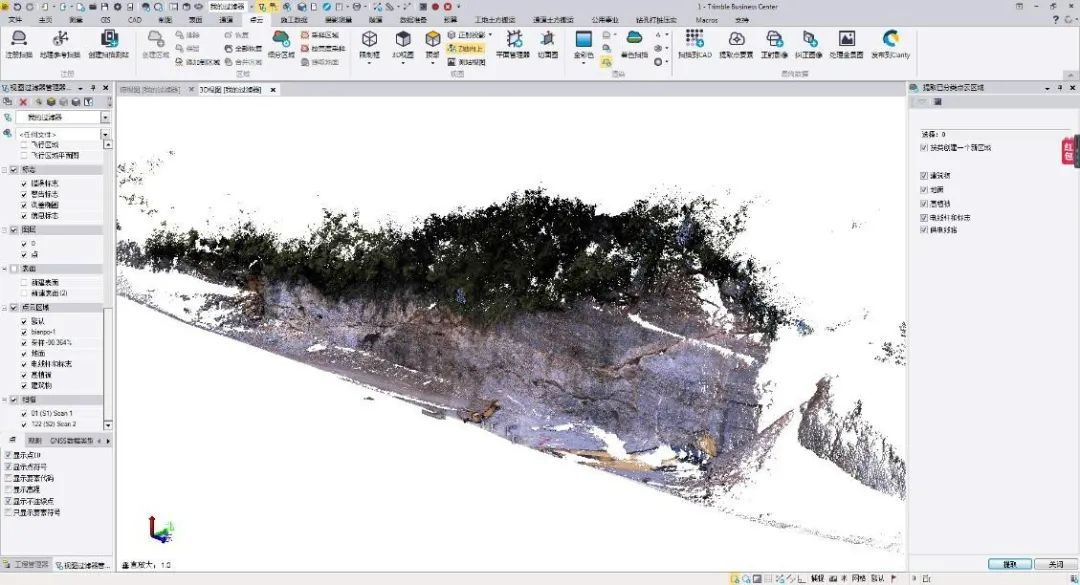1080x585 pixels.
Task: Open the Macros ribbon tab
Action: 706,19
